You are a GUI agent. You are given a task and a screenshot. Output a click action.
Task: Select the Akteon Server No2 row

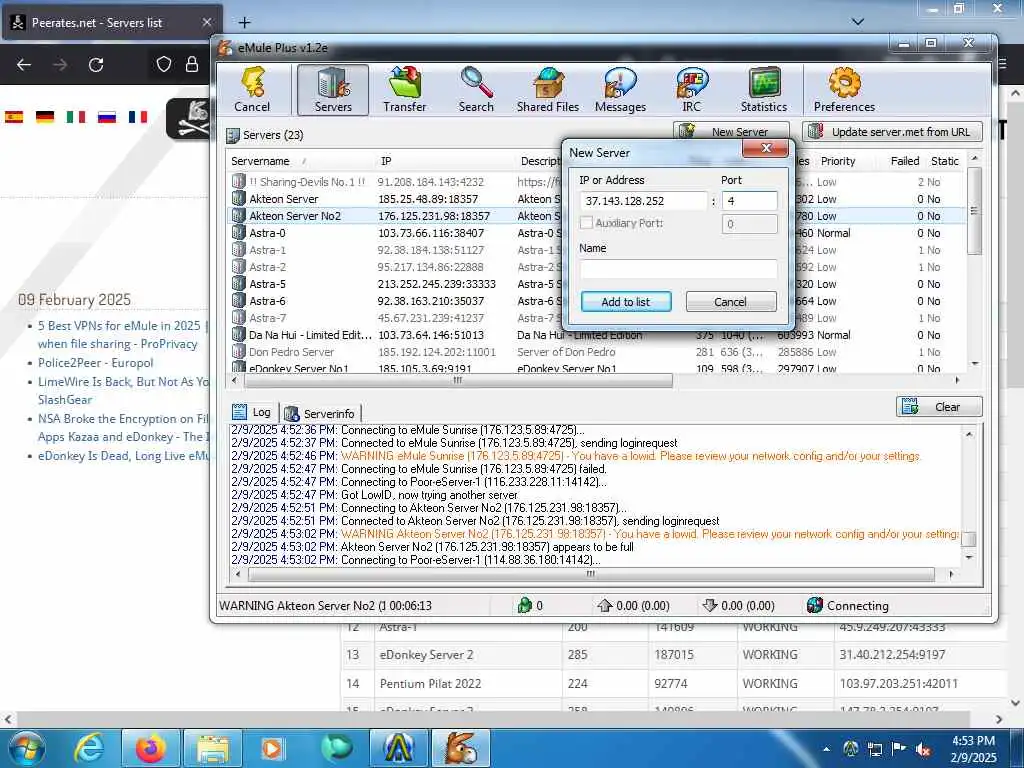596,216
